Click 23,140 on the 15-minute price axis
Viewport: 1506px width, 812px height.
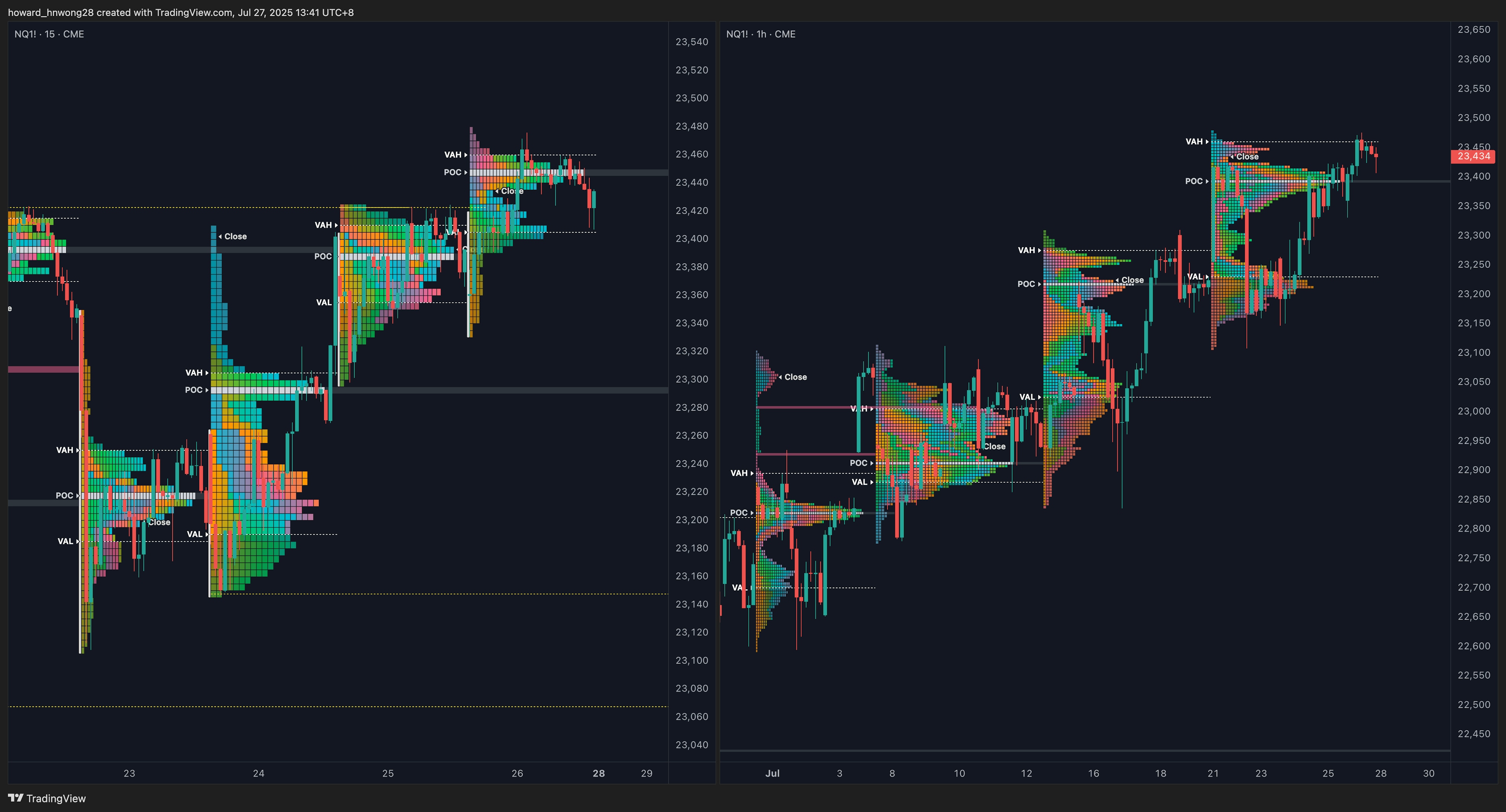click(691, 604)
